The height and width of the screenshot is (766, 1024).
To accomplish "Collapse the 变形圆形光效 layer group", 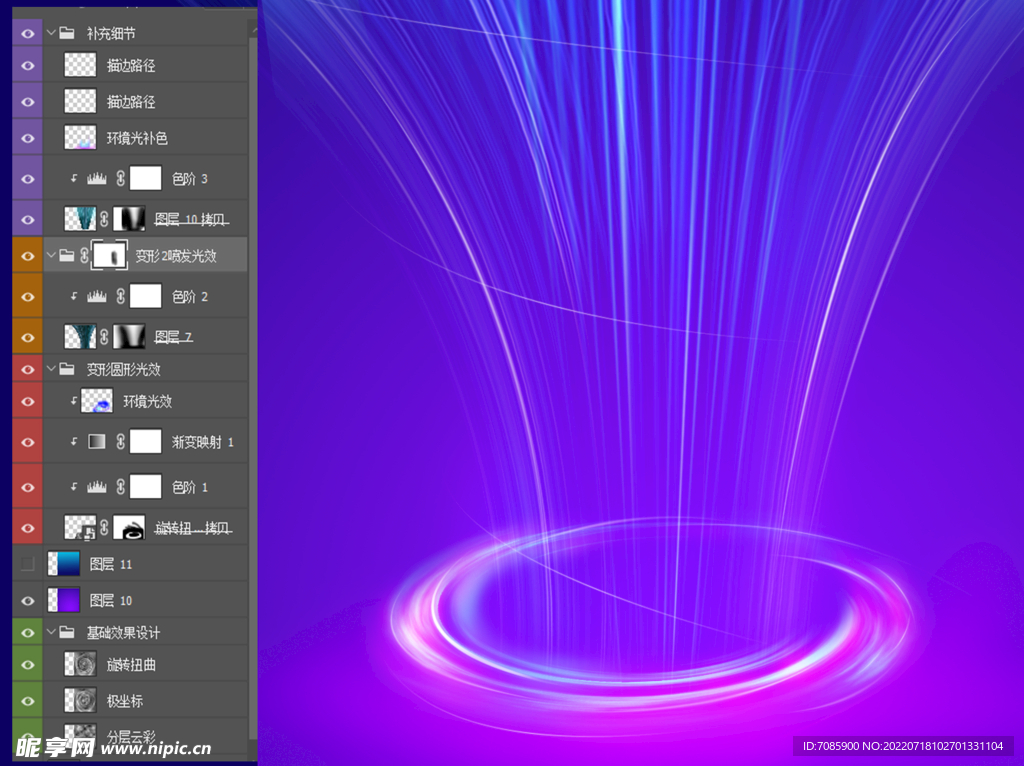I will pyautogui.click(x=51, y=369).
